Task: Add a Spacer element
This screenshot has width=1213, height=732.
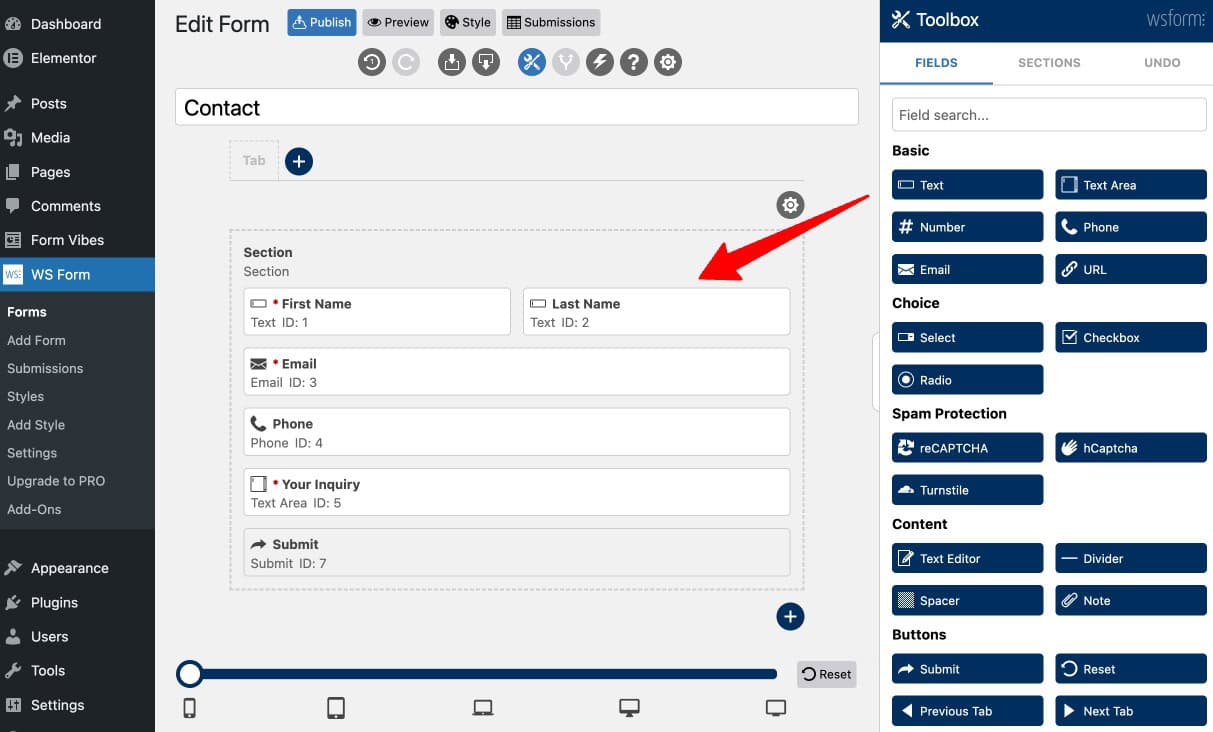Action: [967, 600]
